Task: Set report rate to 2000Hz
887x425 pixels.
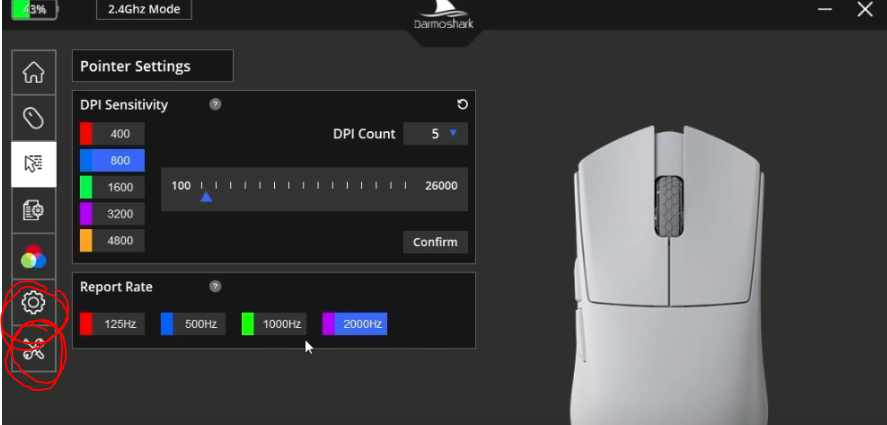Action: tap(355, 324)
